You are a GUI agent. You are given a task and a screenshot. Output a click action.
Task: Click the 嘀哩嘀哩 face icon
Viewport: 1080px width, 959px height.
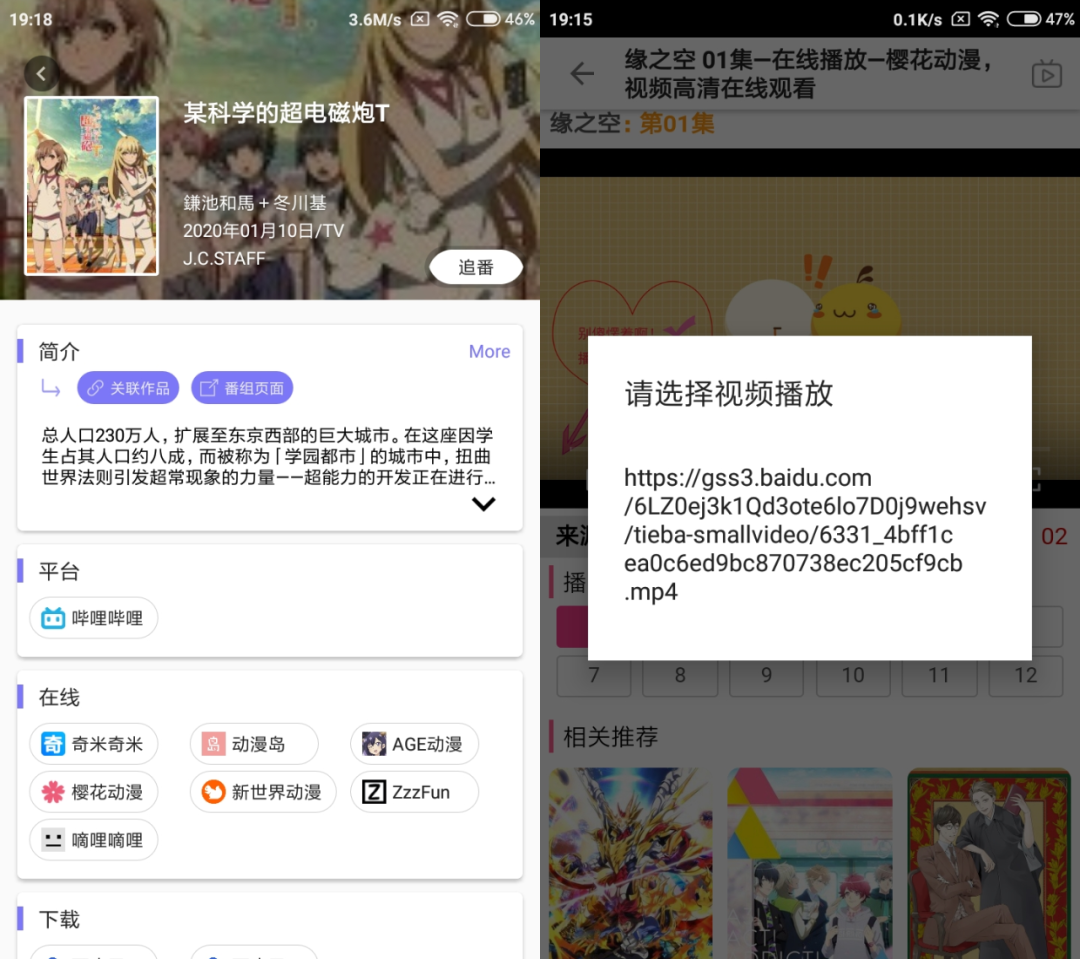(x=53, y=840)
